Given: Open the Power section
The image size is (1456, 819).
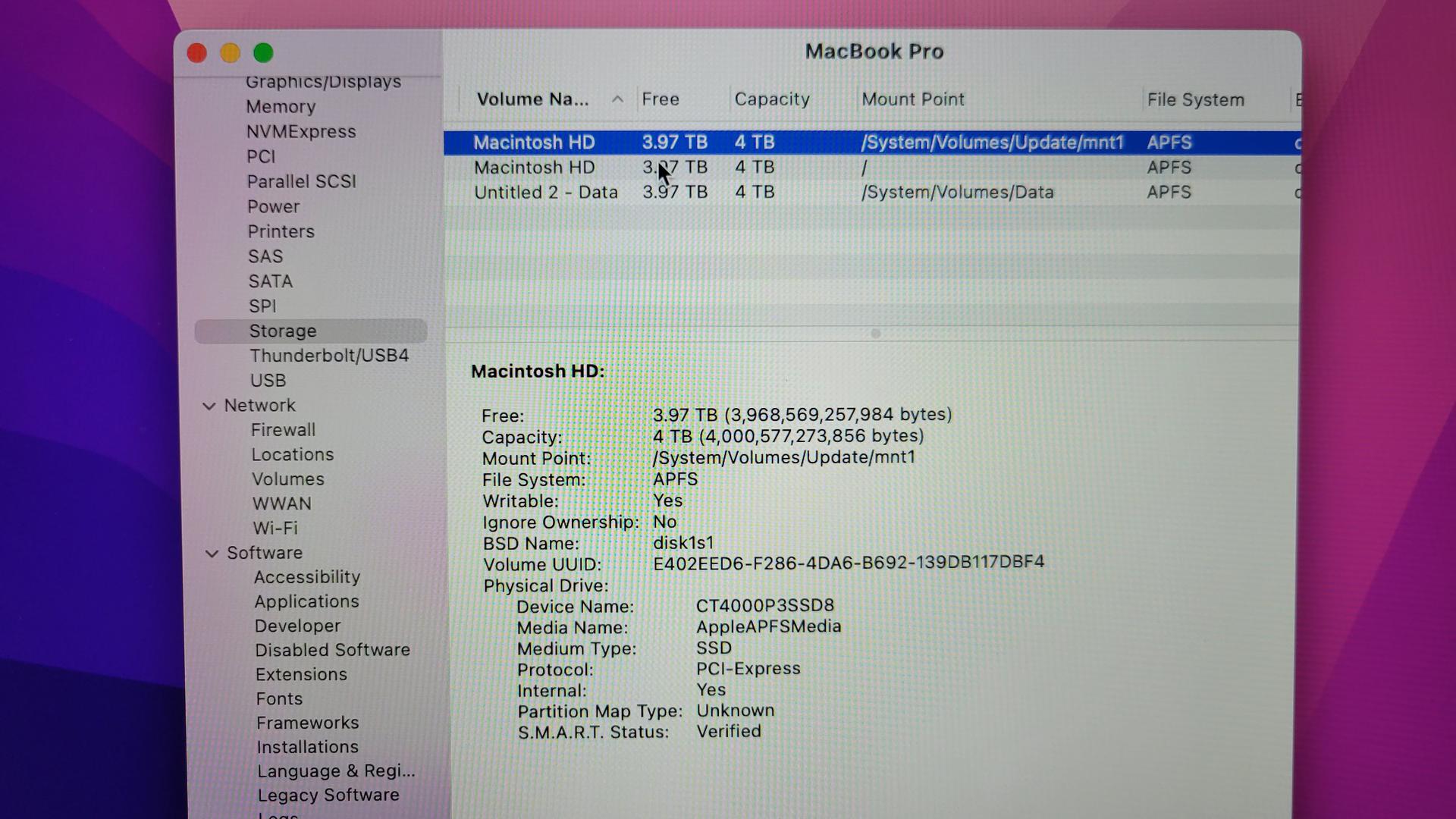Looking at the screenshot, I should [273, 207].
